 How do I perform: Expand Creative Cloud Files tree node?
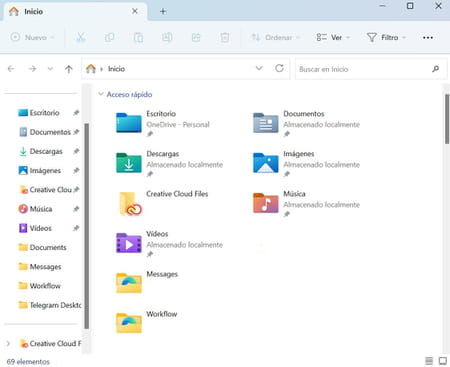[x=8, y=343]
